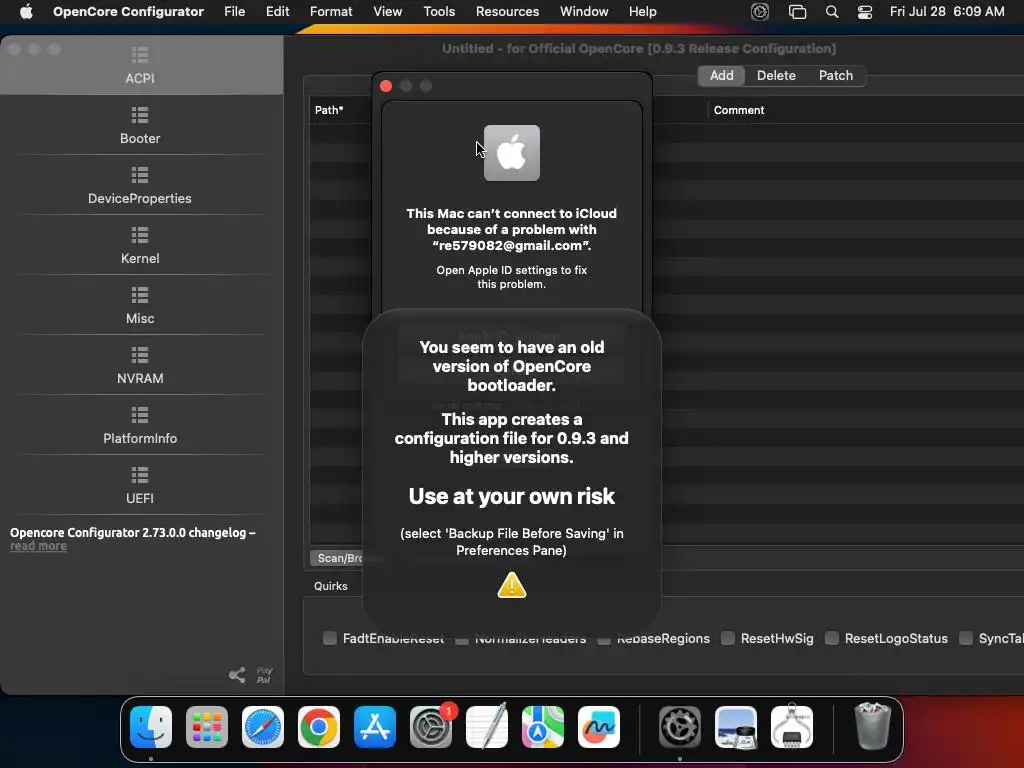Close the iCloud alert dialog window
Image resolution: width=1024 pixels, height=768 pixels.
[x=386, y=86]
